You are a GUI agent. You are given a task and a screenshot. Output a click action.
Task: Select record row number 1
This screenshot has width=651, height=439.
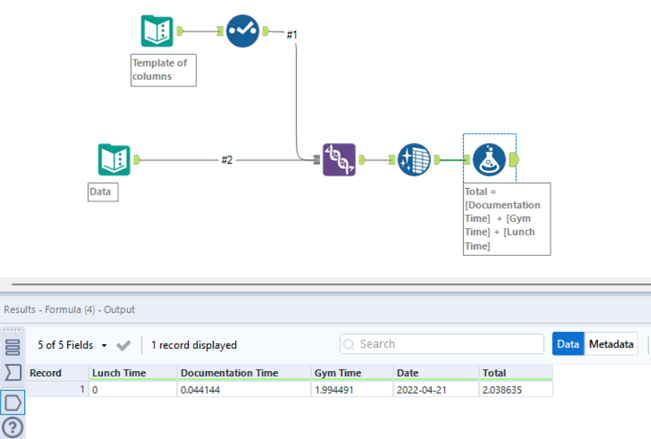coord(57,390)
